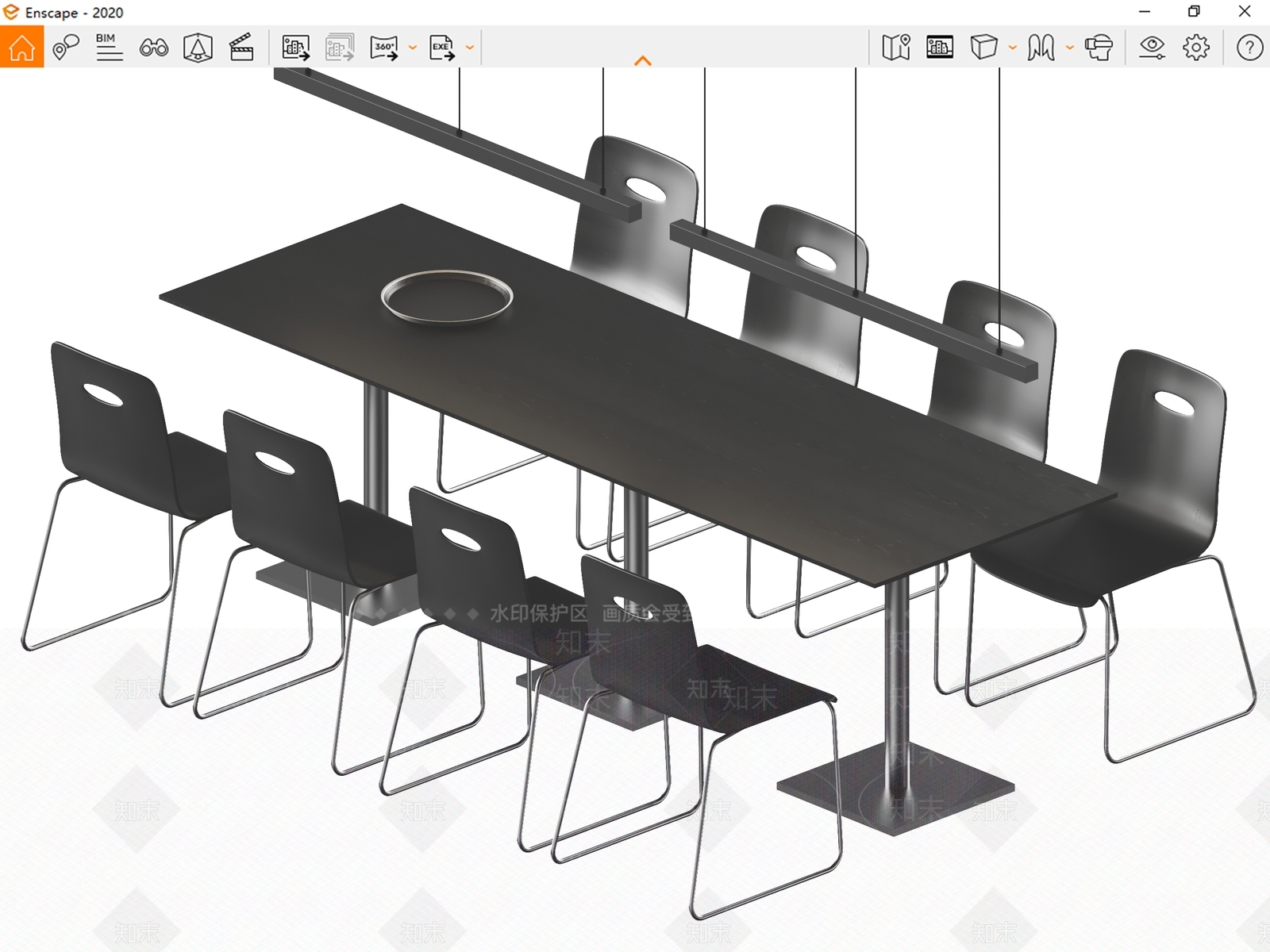Click the batch rendering icon
Viewport: 1270px width, 952px height.
pyautogui.click(x=340, y=48)
